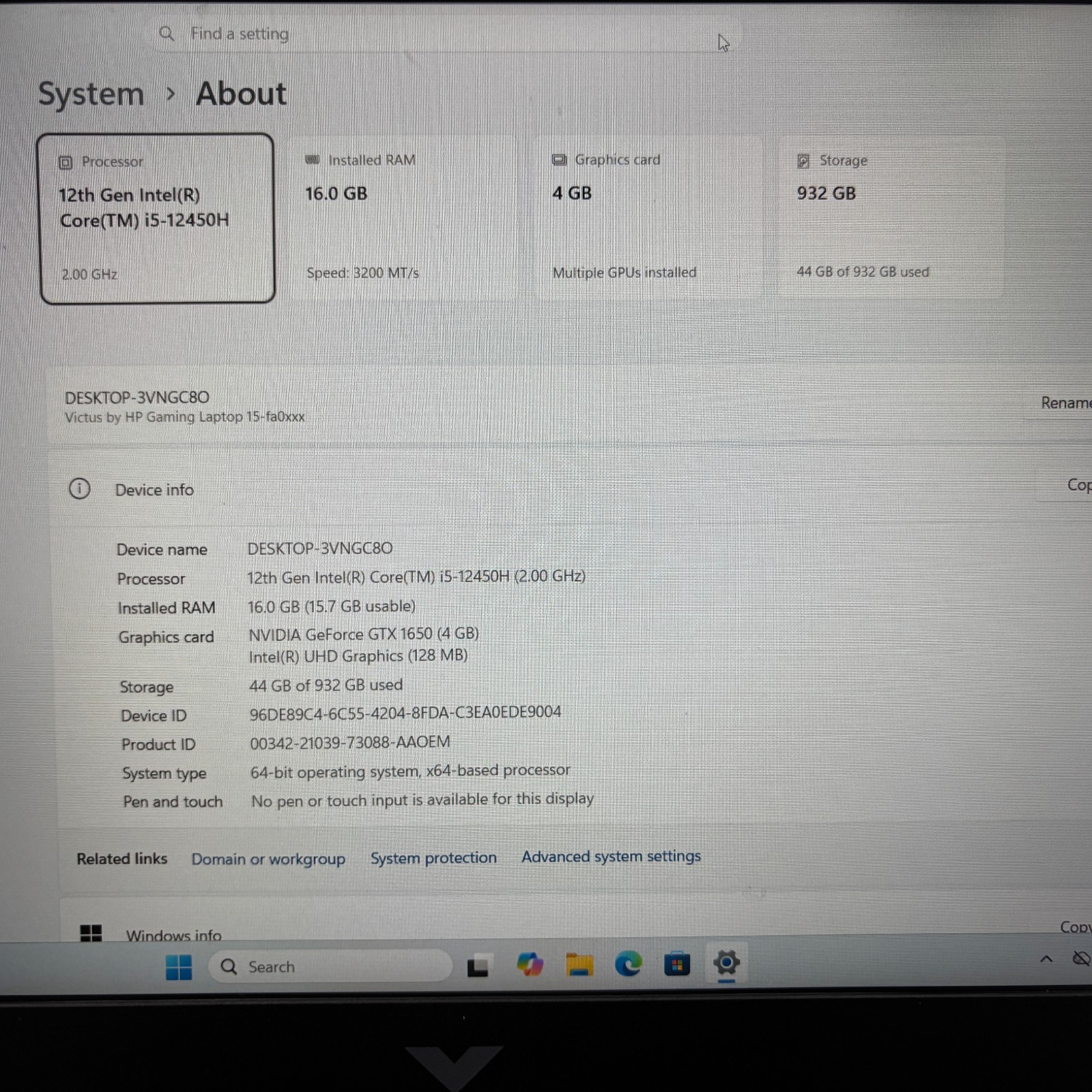Viewport: 1092px width, 1092px height.
Task: Open Microsoft Store from taskbar
Action: tap(677, 964)
